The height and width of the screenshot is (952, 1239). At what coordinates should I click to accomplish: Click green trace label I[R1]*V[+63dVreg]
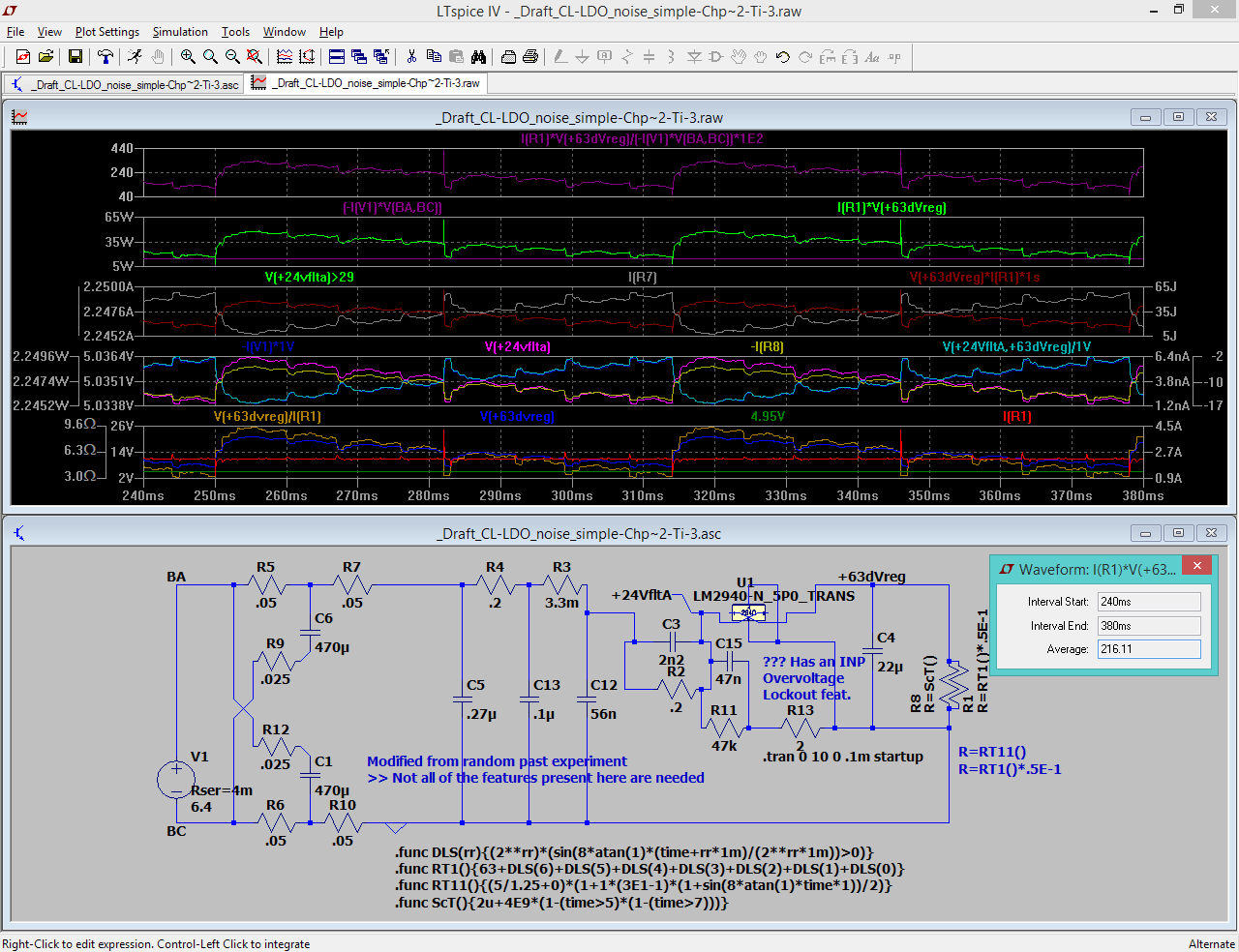point(891,208)
